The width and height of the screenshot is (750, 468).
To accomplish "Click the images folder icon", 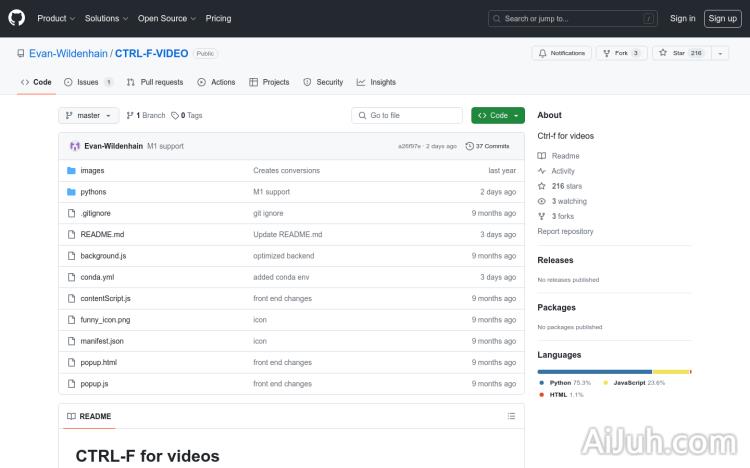I will coord(71,171).
